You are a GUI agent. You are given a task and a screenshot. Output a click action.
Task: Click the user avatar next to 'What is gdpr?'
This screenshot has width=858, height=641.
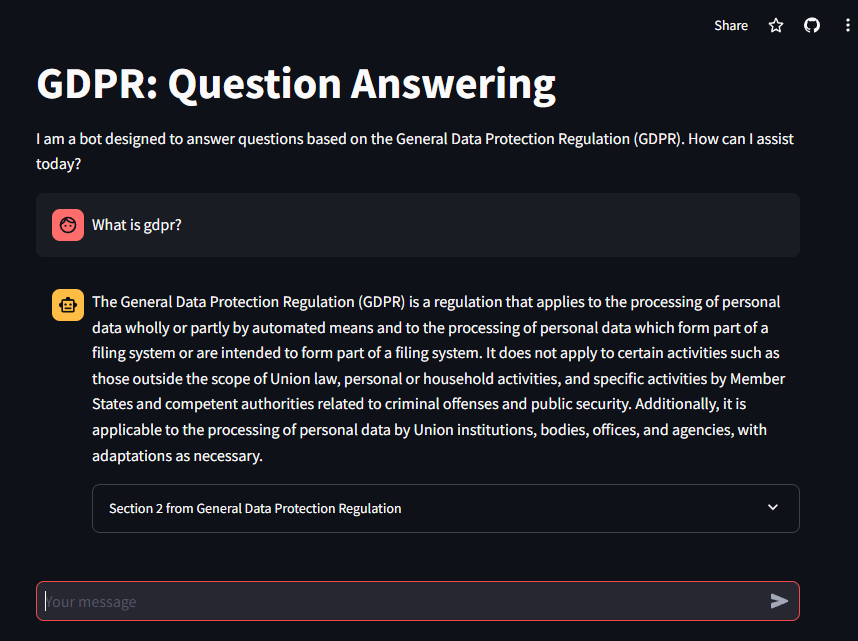coord(68,225)
